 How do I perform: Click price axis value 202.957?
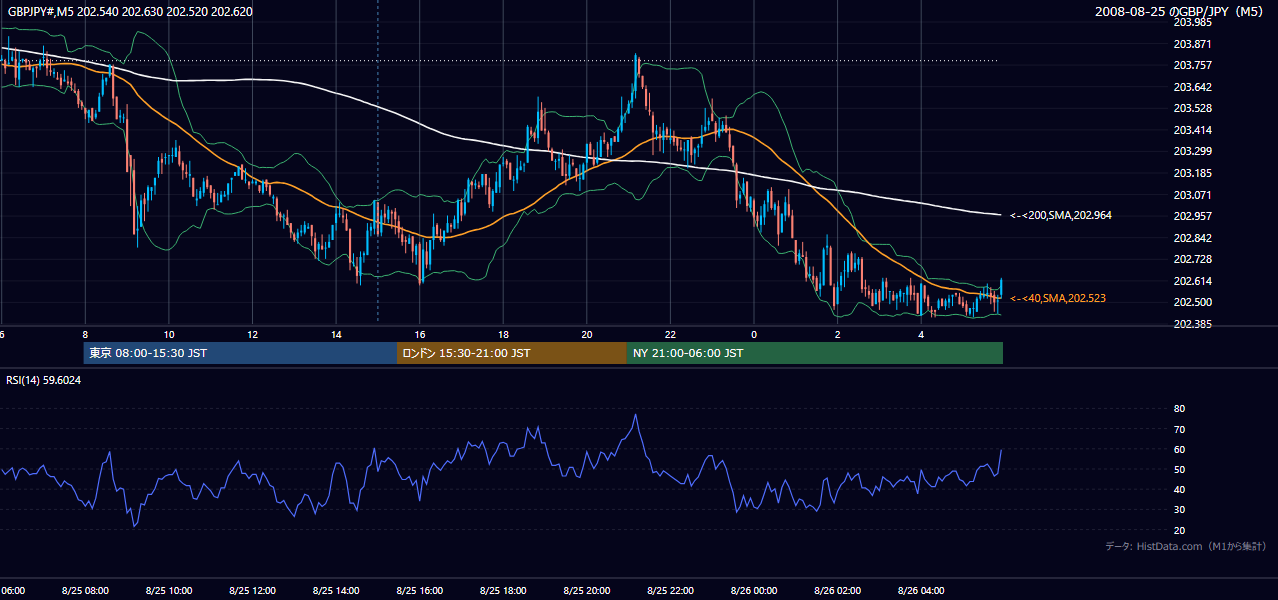point(1192,216)
